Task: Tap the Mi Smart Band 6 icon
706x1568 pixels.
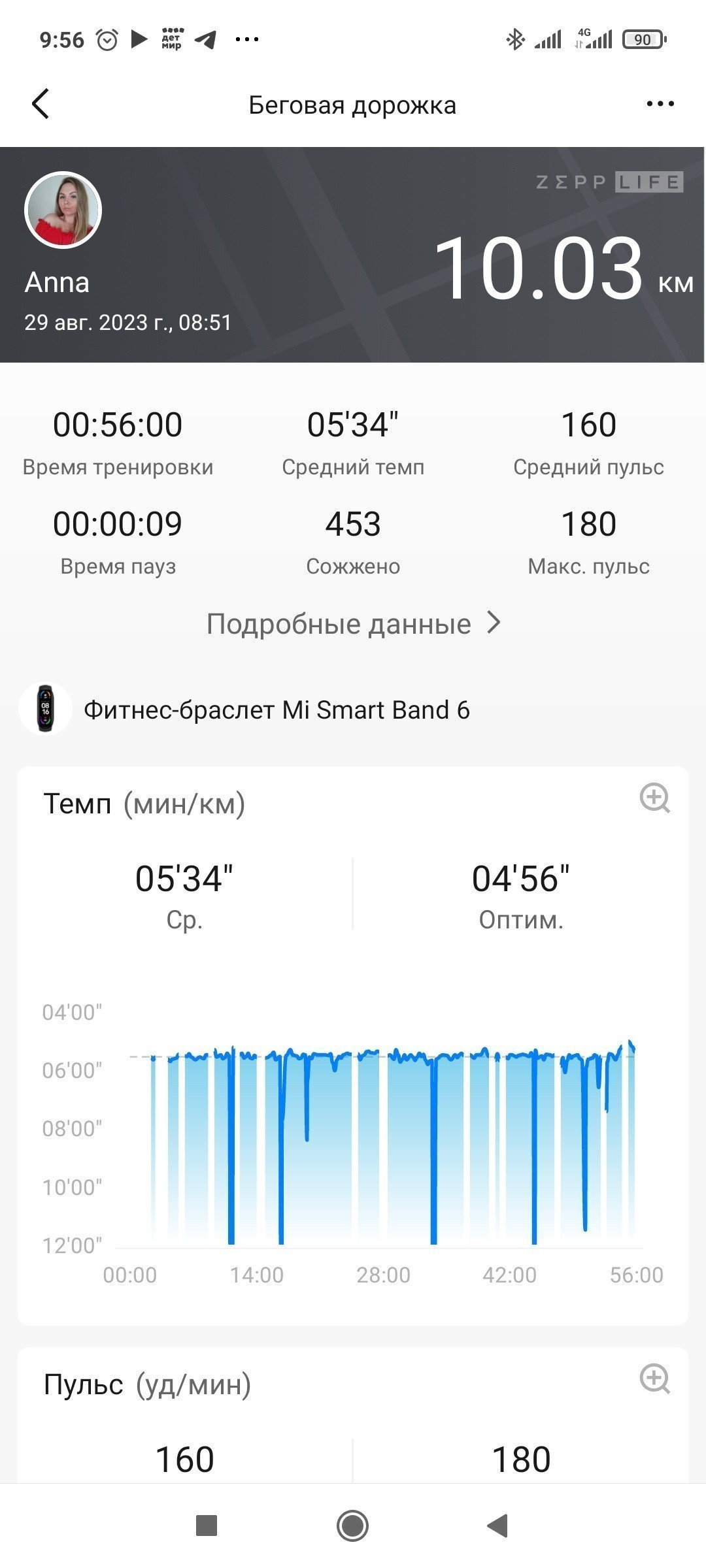Action: [x=45, y=709]
